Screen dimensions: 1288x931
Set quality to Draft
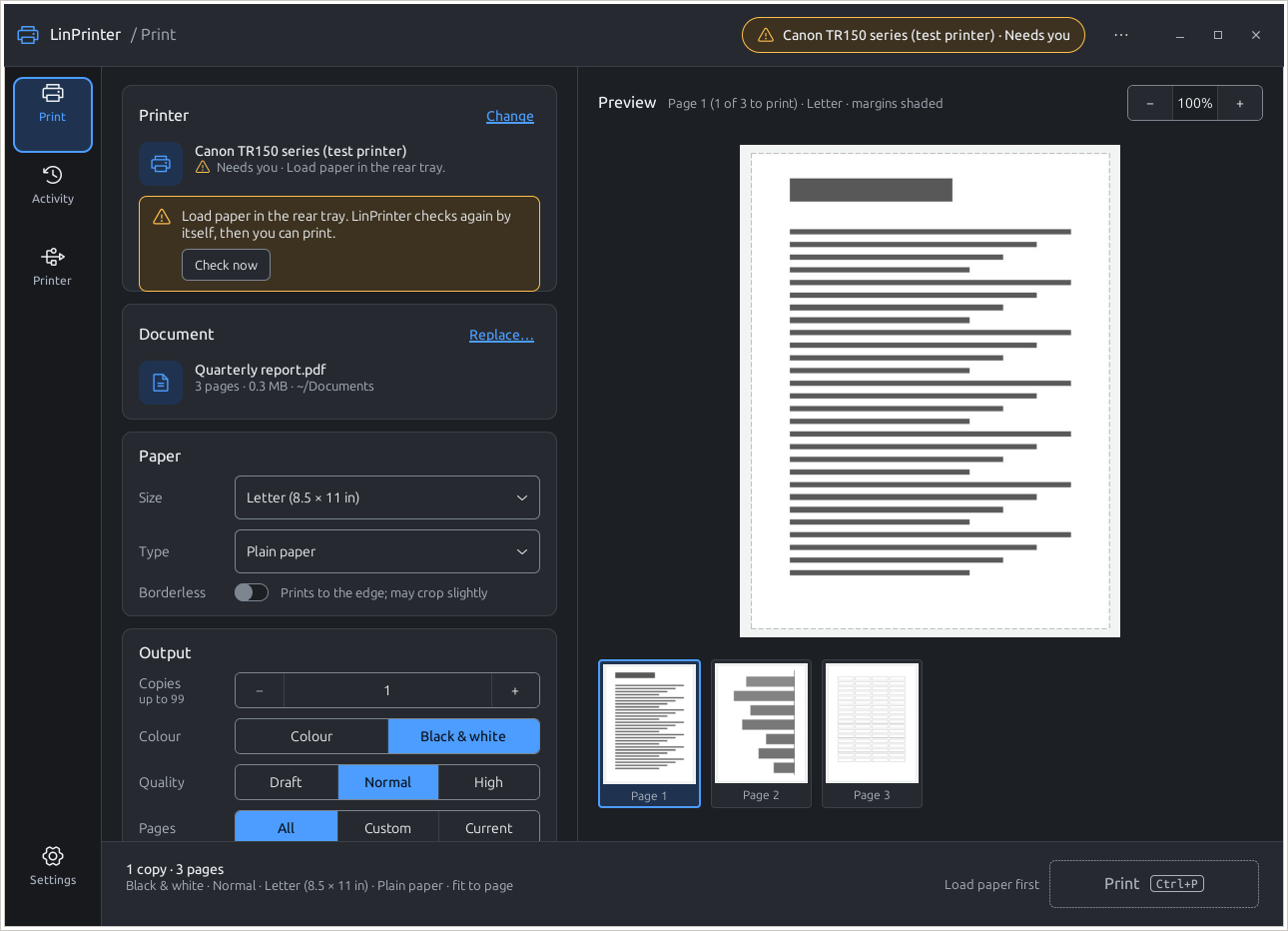[286, 782]
